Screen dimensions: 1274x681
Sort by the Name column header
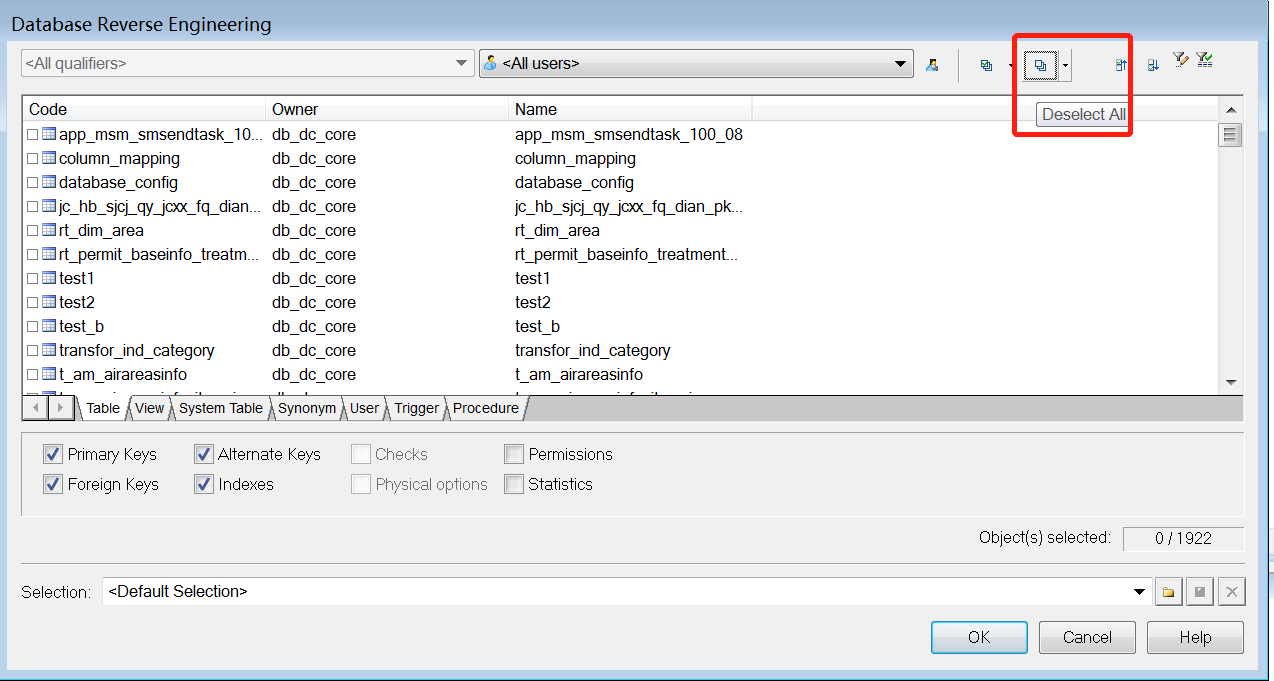coord(630,109)
